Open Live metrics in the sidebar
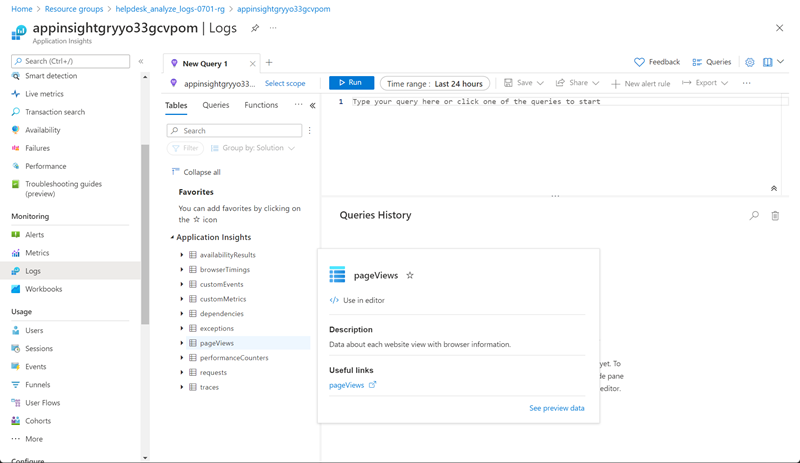This screenshot has height=463, width=800. (x=44, y=94)
